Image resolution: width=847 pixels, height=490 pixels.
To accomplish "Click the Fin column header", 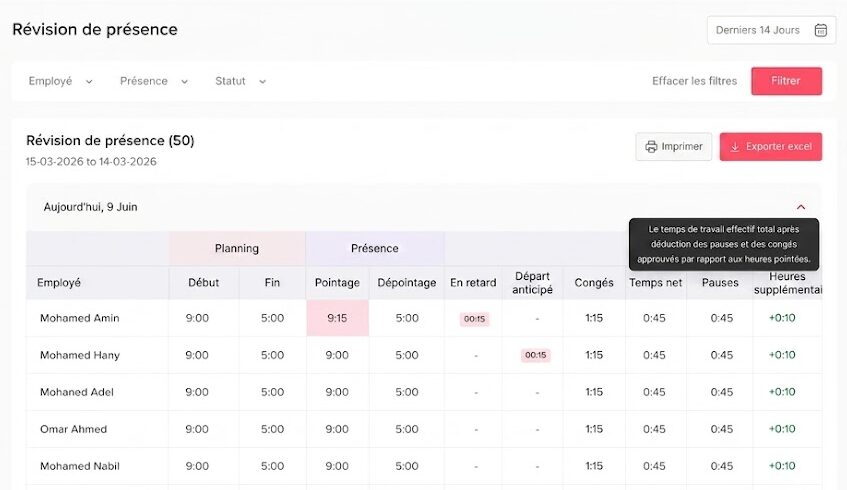I will click(x=272, y=283).
